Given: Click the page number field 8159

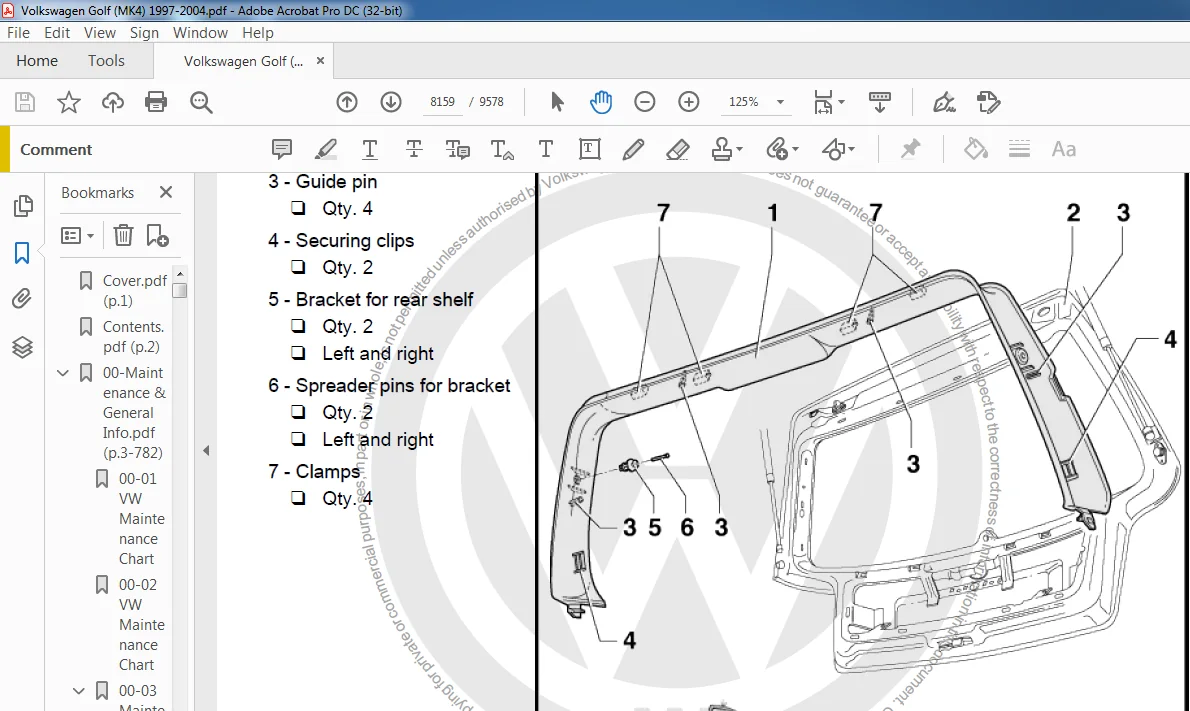Looking at the screenshot, I should point(442,102).
